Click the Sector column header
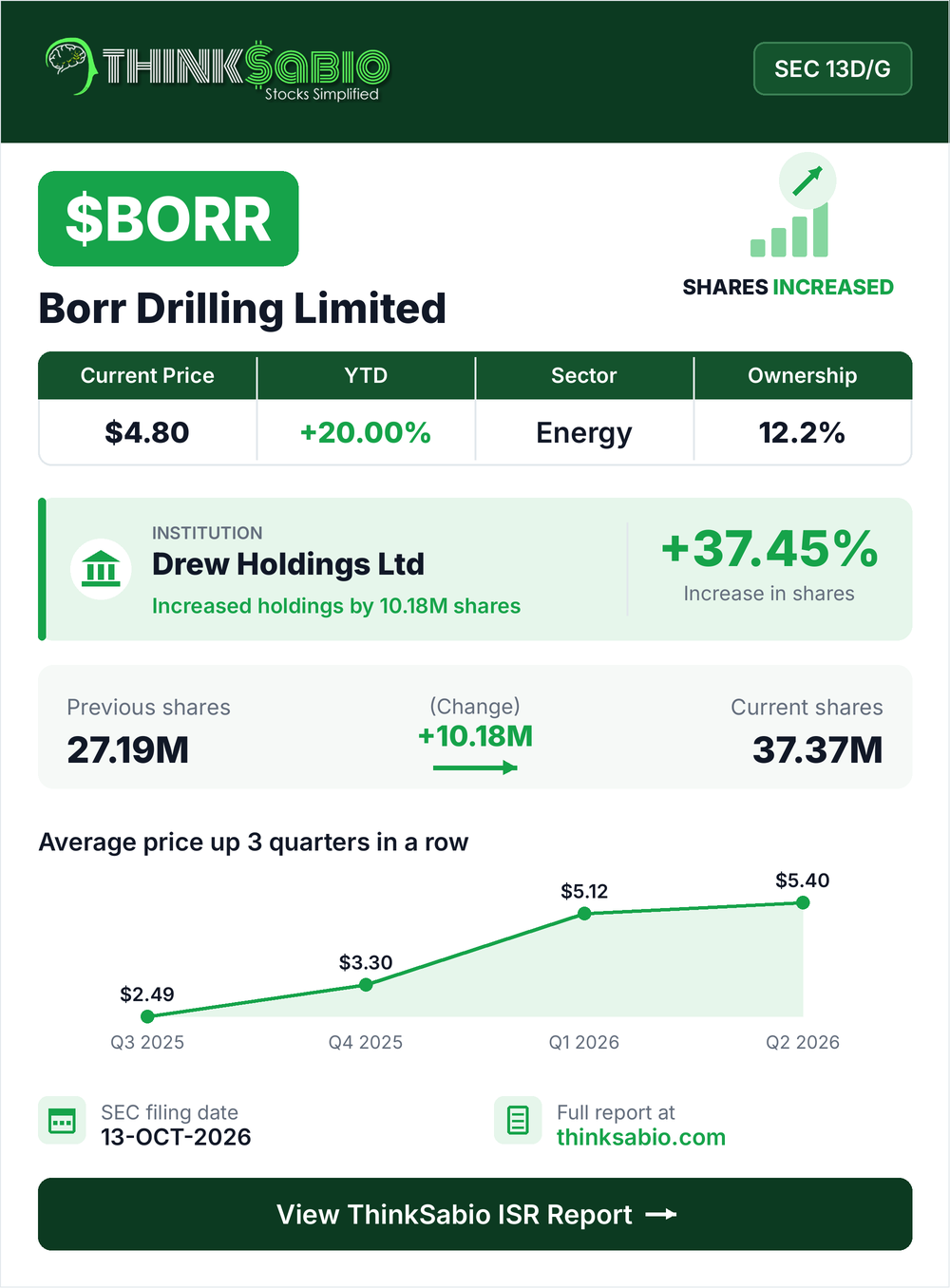 pyautogui.click(x=584, y=375)
